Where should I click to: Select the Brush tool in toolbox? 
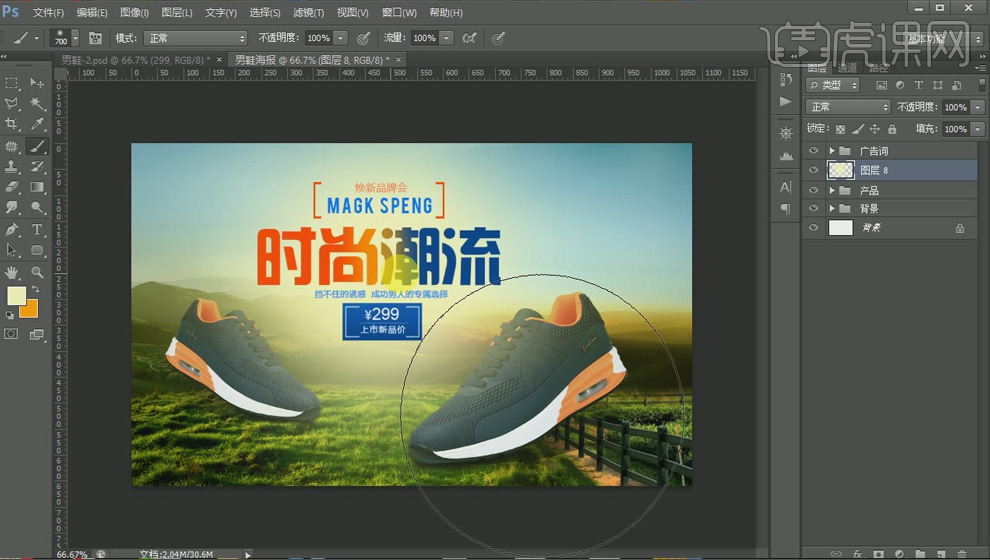(x=37, y=146)
